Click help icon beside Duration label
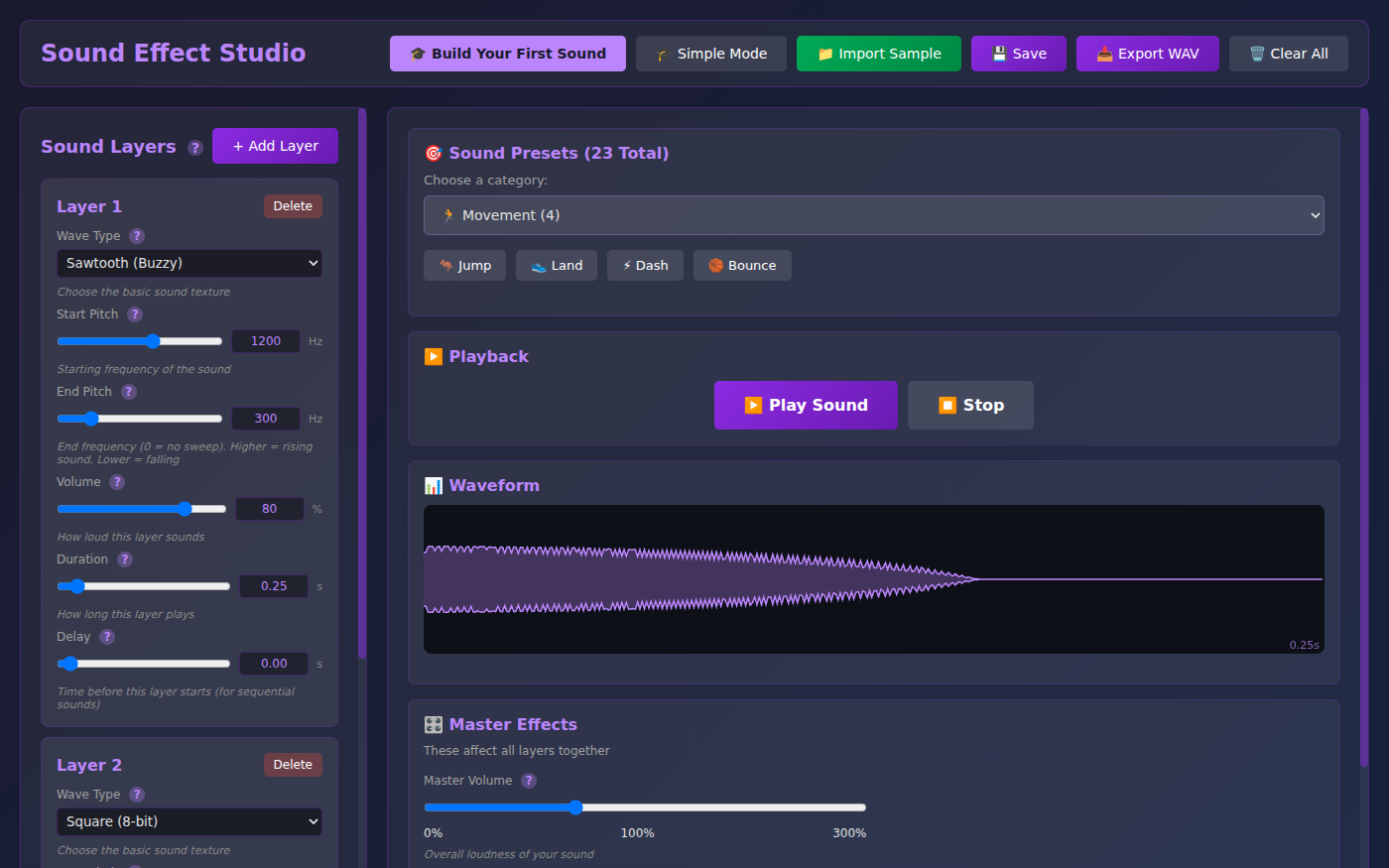Image resolution: width=1389 pixels, height=868 pixels. point(125,559)
